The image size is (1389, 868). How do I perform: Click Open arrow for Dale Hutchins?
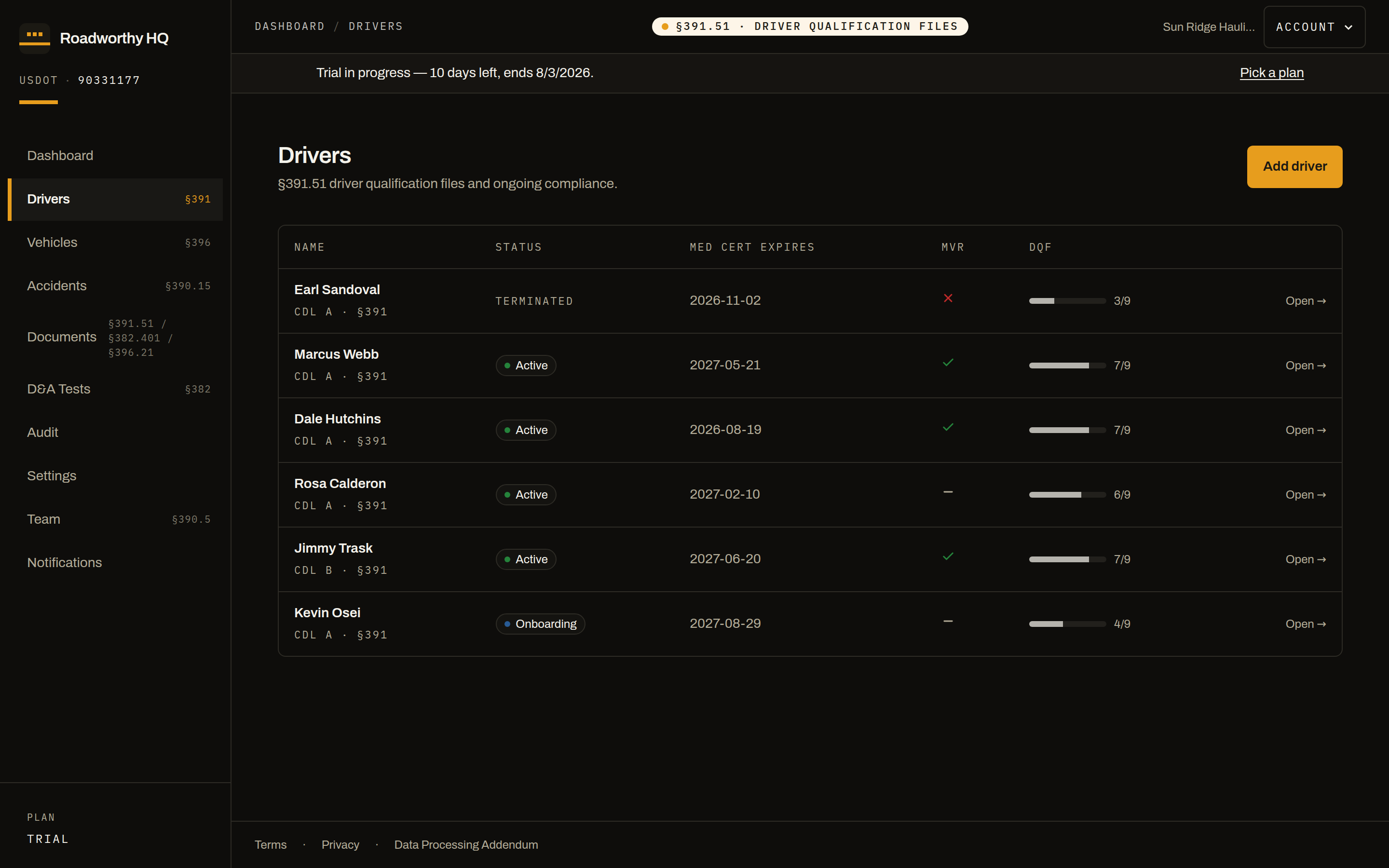click(1305, 430)
